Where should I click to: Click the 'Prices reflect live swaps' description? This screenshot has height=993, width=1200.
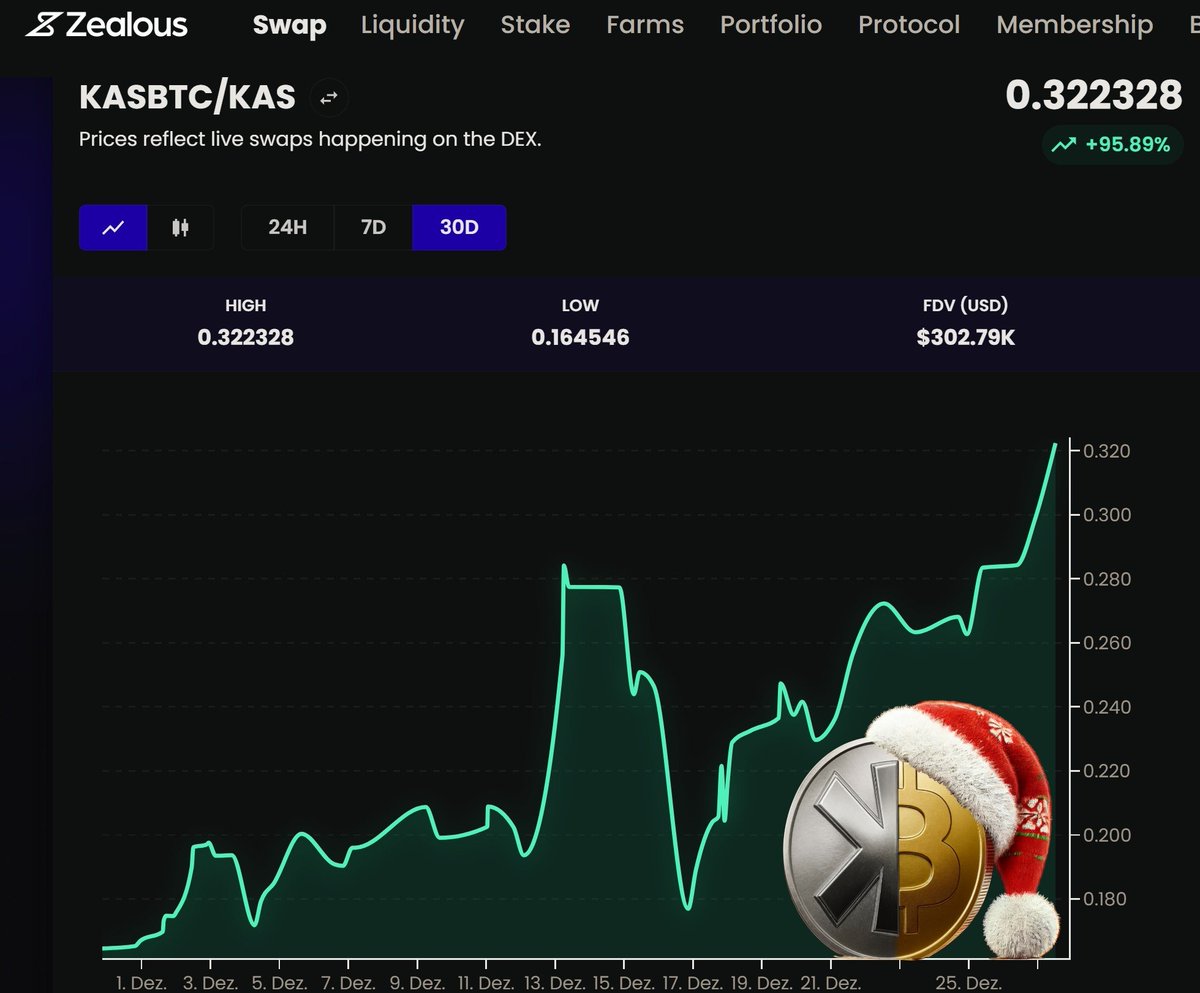pos(310,139)
